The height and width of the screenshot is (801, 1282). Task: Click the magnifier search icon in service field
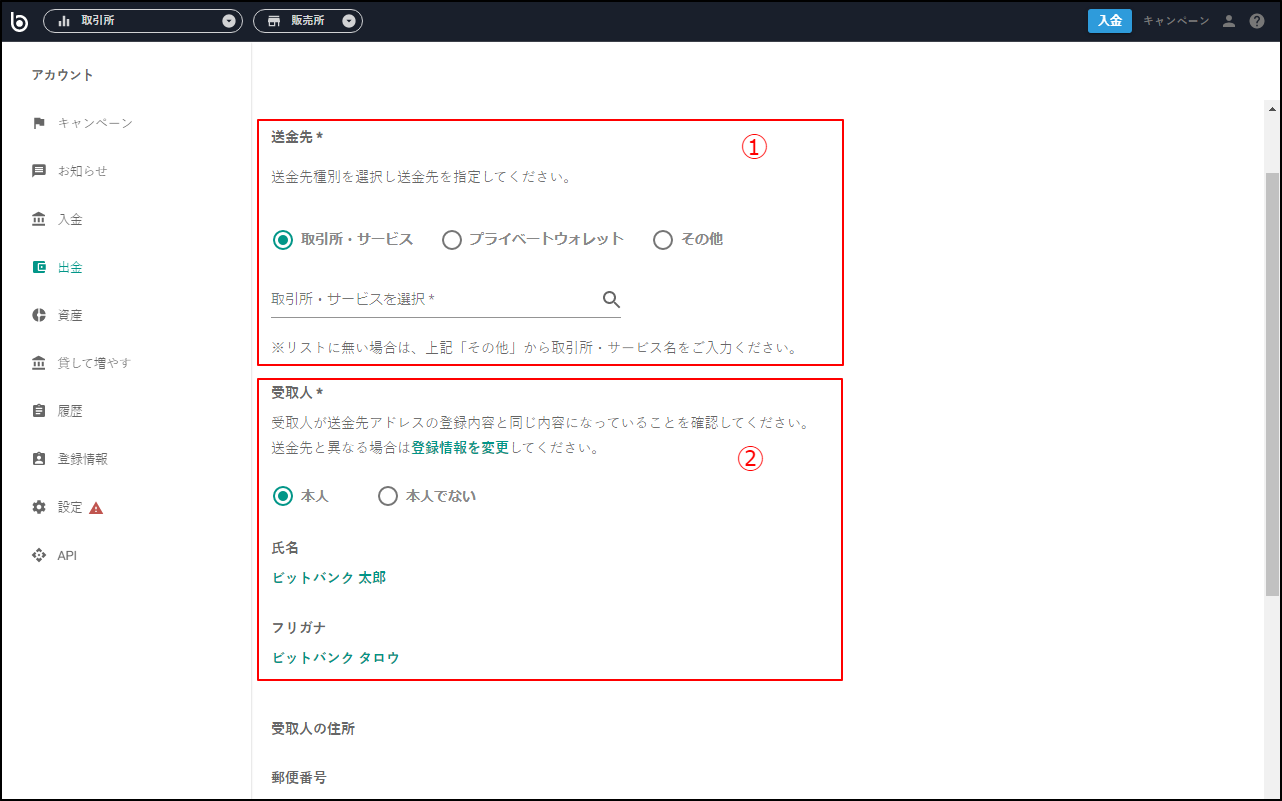pyautogui.click(x=611, y=299)
